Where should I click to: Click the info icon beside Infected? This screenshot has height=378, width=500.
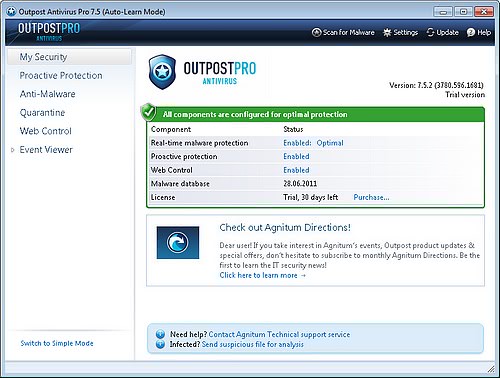[160, 344]
